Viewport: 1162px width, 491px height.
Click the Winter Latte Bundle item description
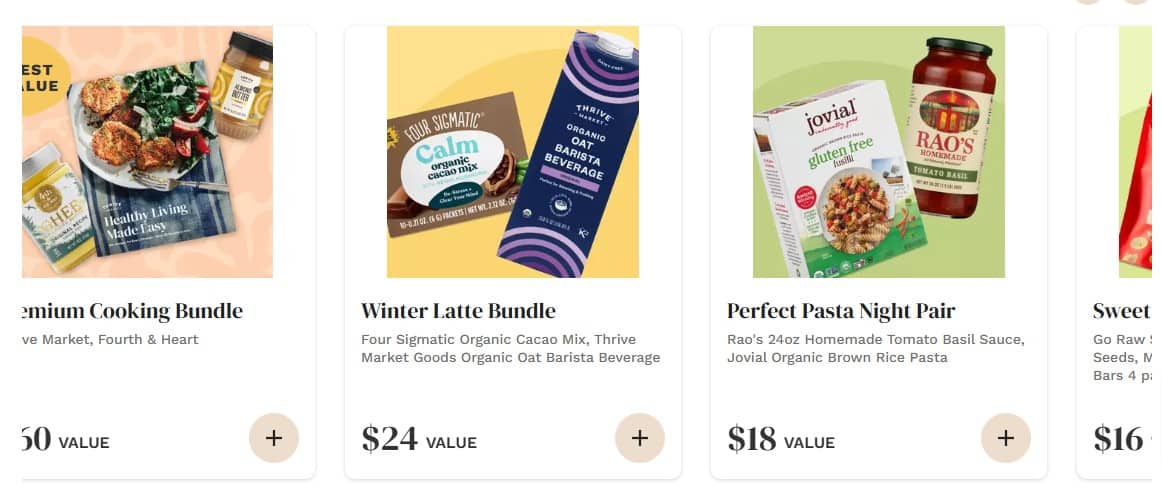[511, 349]
